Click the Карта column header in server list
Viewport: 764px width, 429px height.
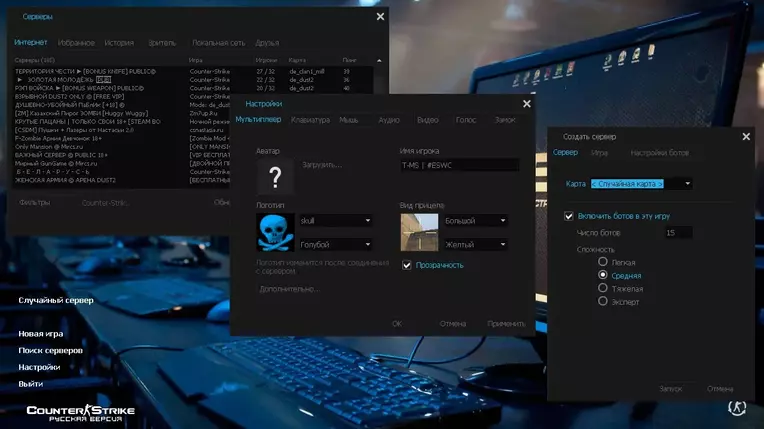pos(297,60)
